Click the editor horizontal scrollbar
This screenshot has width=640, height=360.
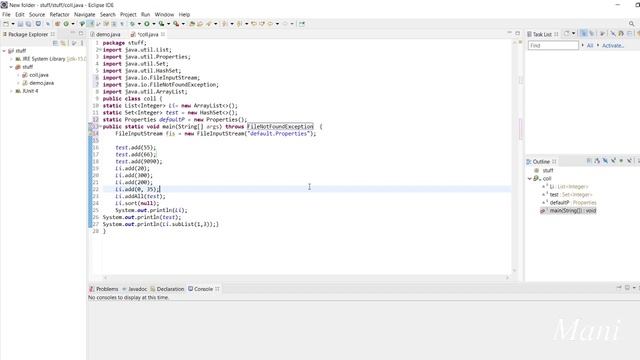point(306,278)
